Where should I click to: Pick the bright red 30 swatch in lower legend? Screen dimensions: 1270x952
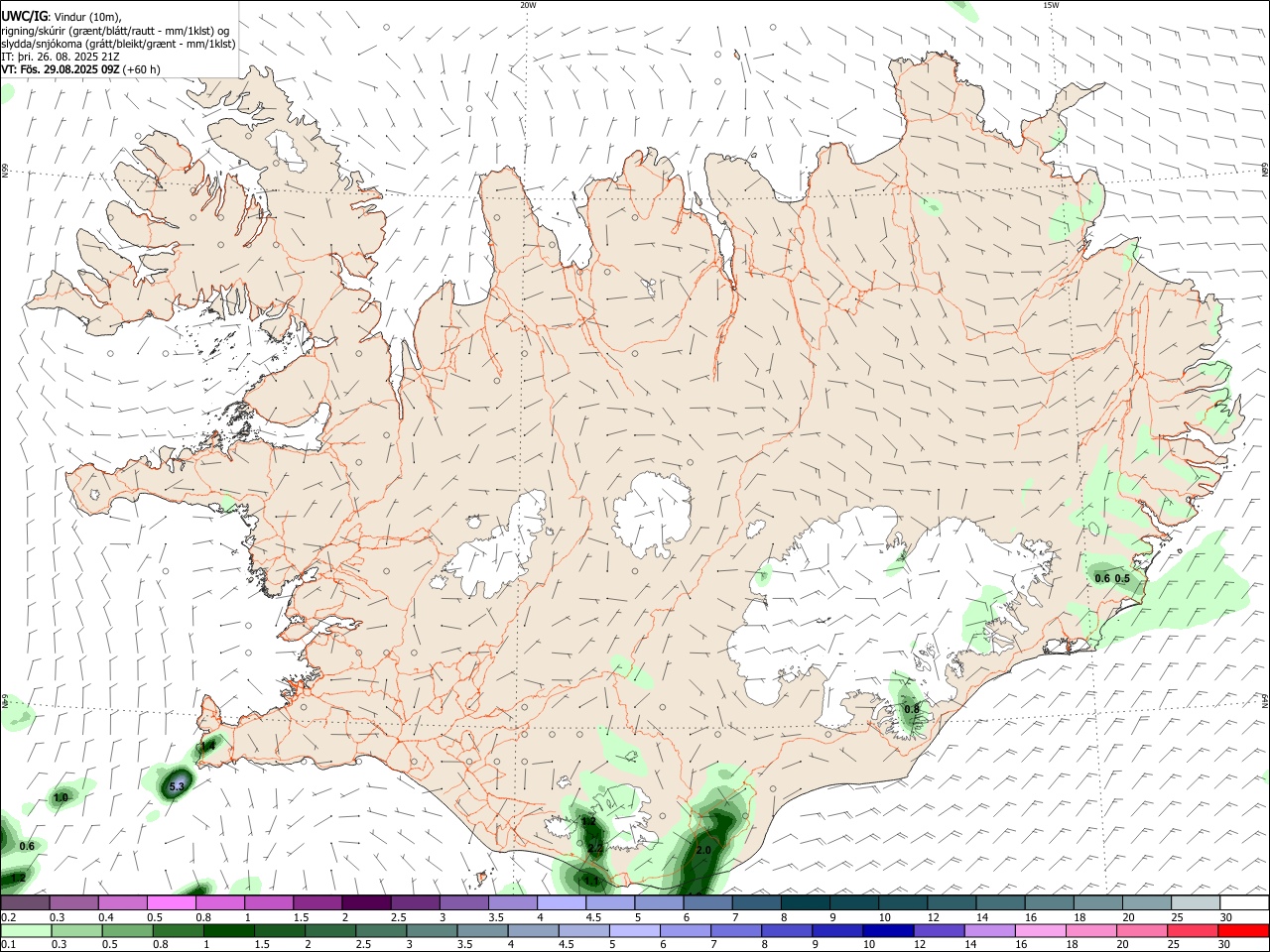pyautogui.click(x=1243, y=931)
